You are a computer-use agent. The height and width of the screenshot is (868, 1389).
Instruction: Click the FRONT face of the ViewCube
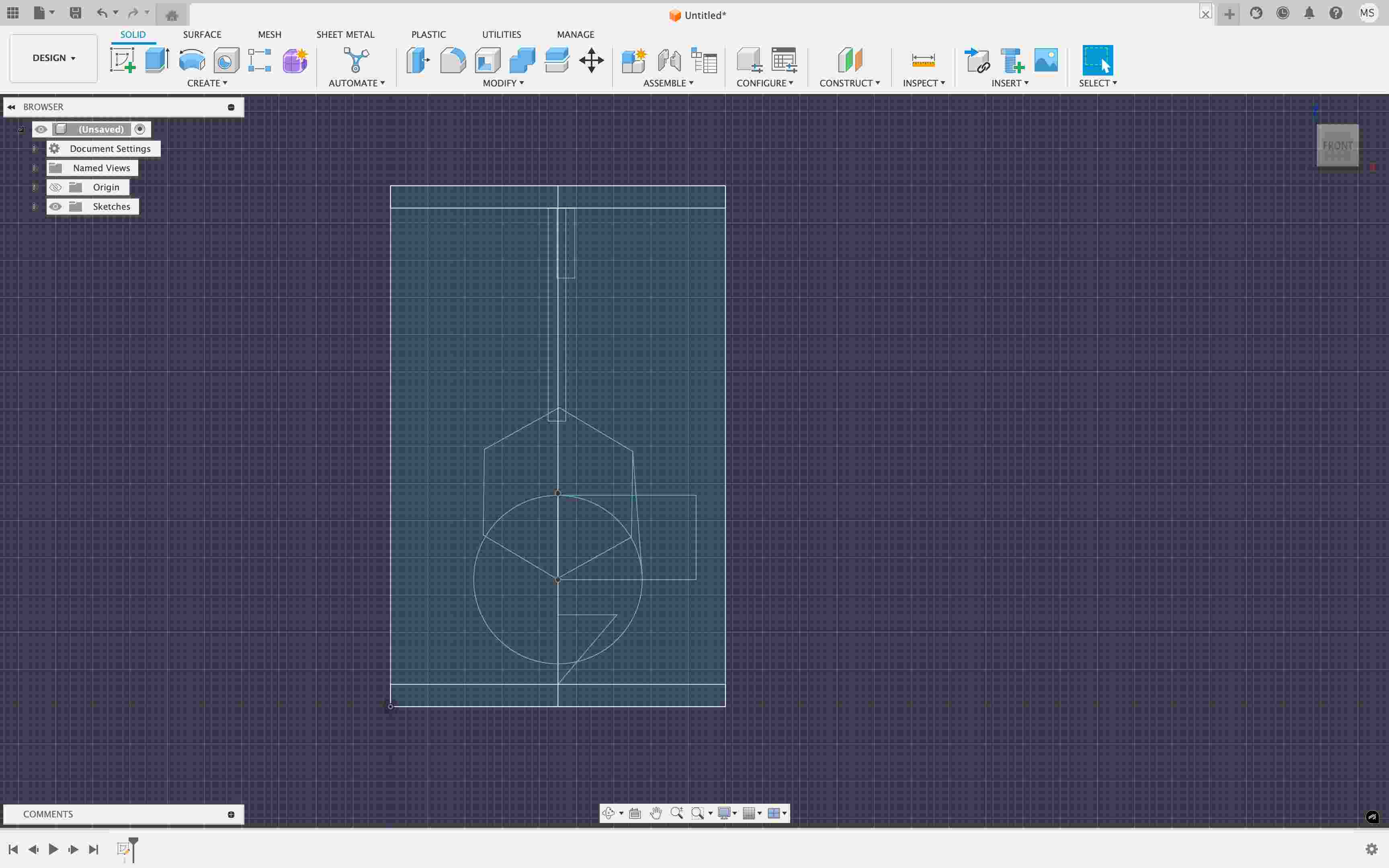click(x=1337, y=145)
